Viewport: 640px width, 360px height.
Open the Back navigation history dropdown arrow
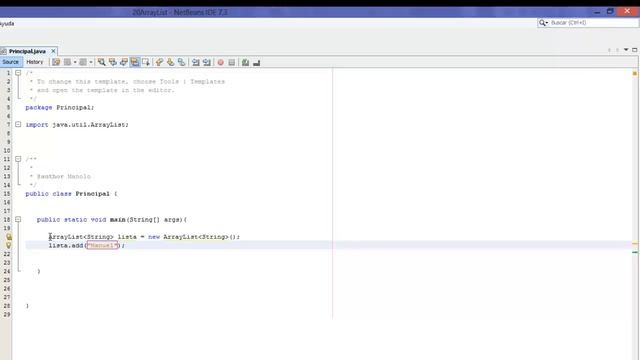(75, 62)
